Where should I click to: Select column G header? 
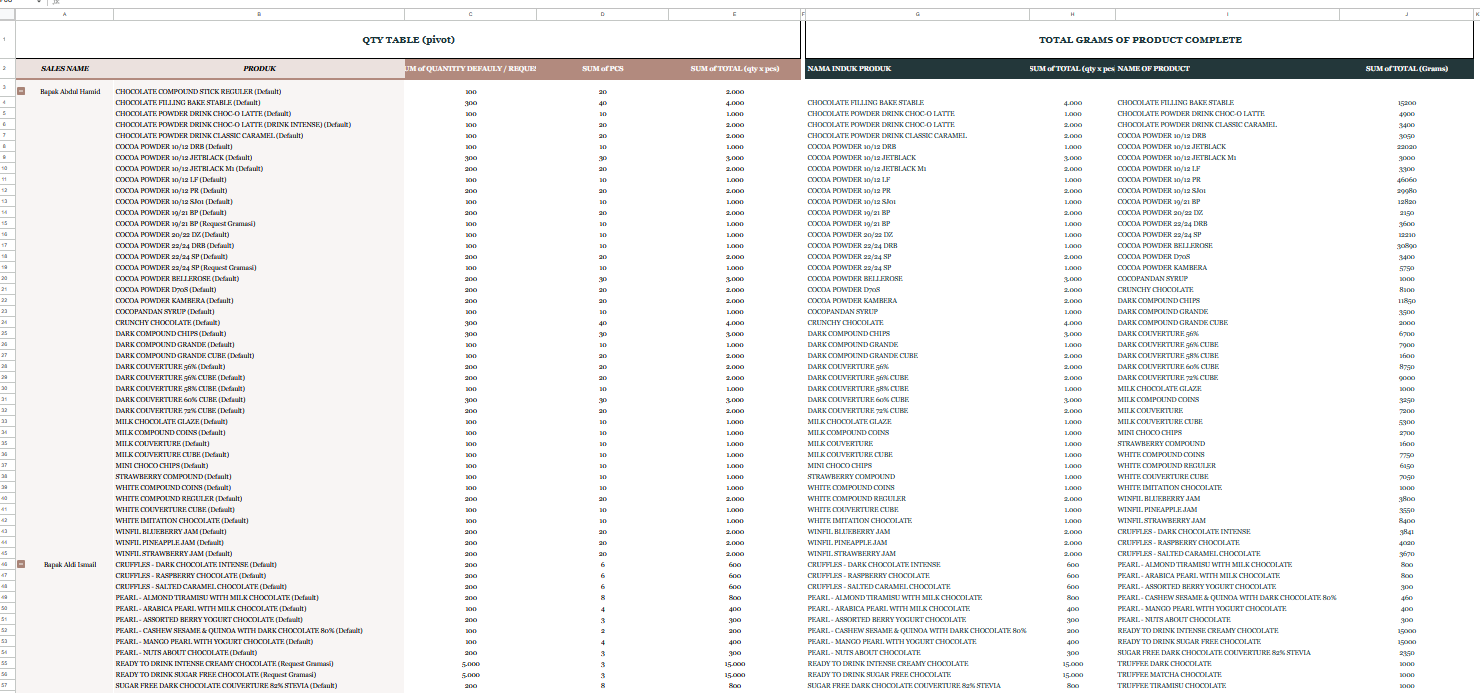point(917,14)
